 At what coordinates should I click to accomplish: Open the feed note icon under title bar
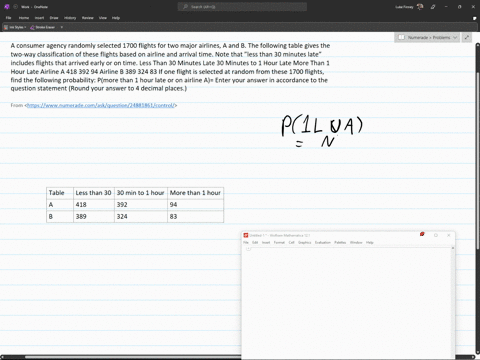475,18
